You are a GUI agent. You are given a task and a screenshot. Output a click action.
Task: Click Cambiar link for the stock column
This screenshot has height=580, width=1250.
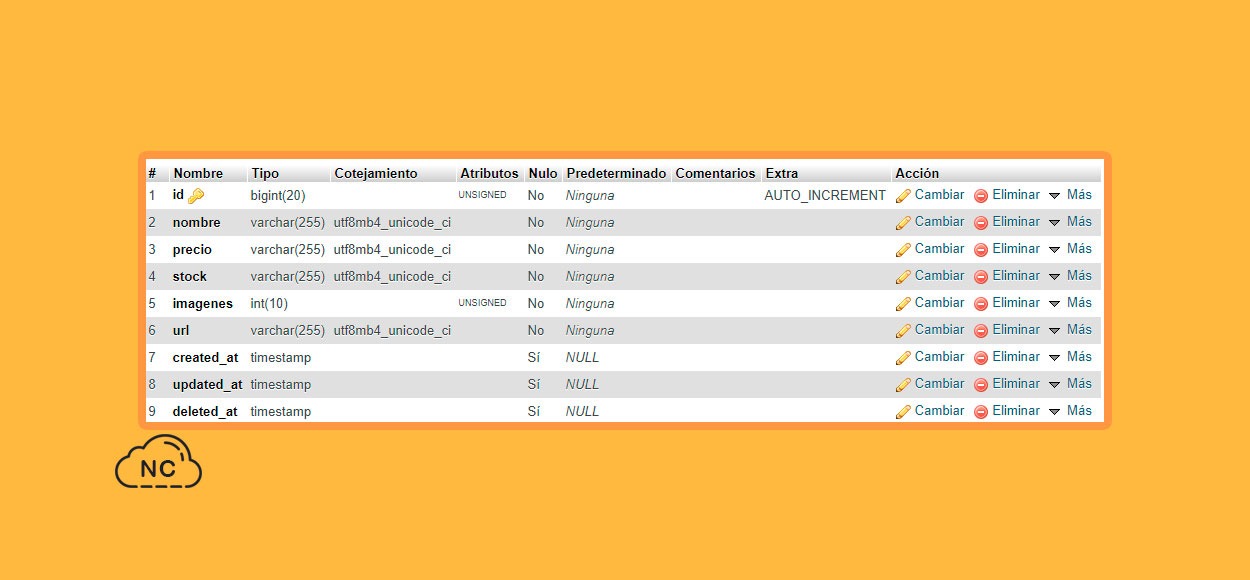[x=939, y=276]
